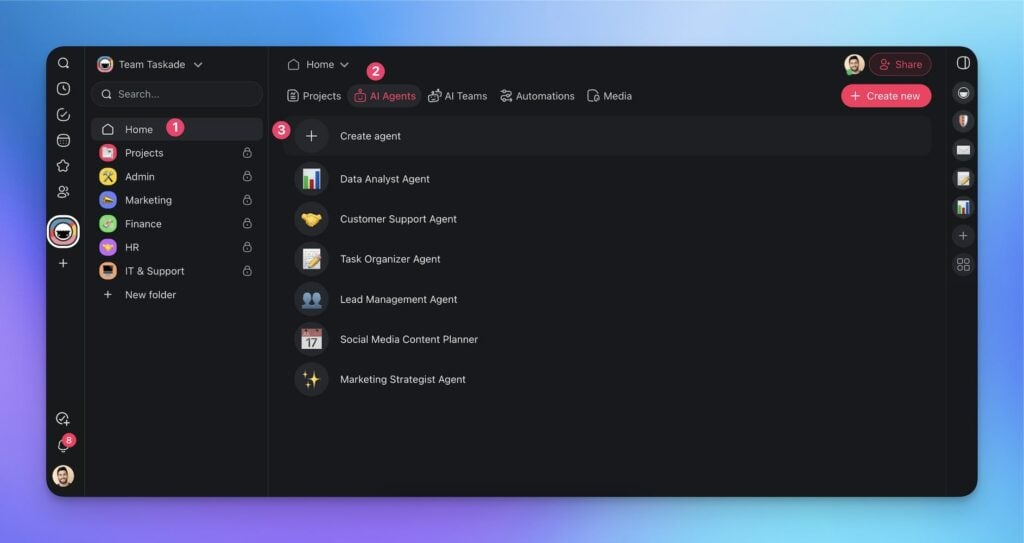Image resolution: width=1024 pixels, height=543 pixels.
Task: Toggle the right sidebar panel icon
Action: [x=963, y=63]
